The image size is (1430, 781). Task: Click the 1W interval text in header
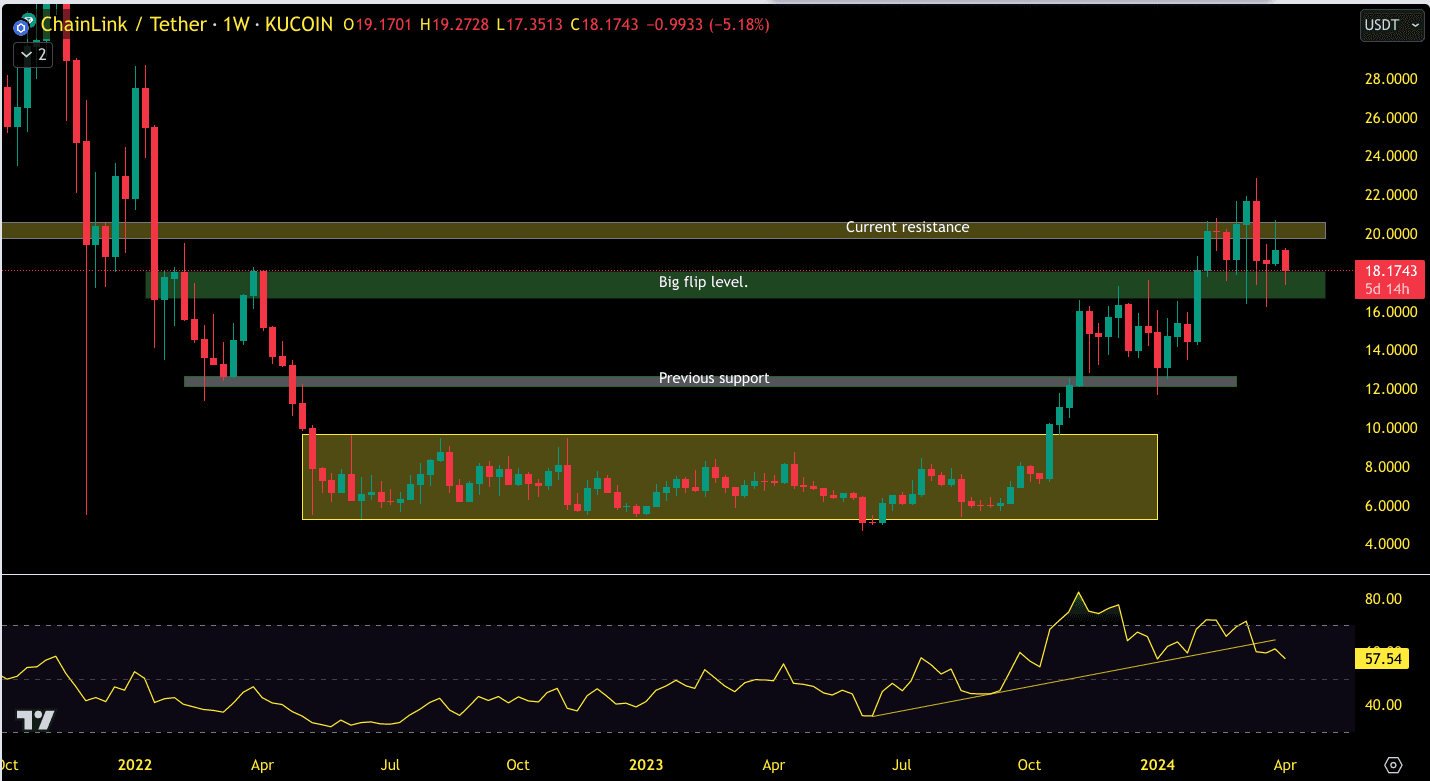235,24
